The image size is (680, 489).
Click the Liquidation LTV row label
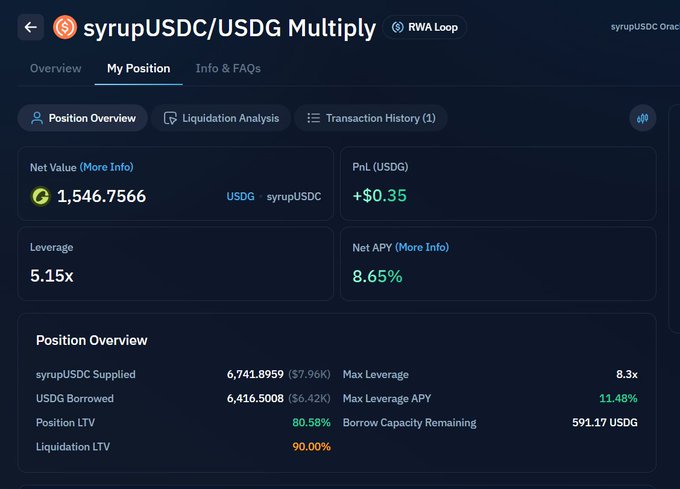point(73,447)
